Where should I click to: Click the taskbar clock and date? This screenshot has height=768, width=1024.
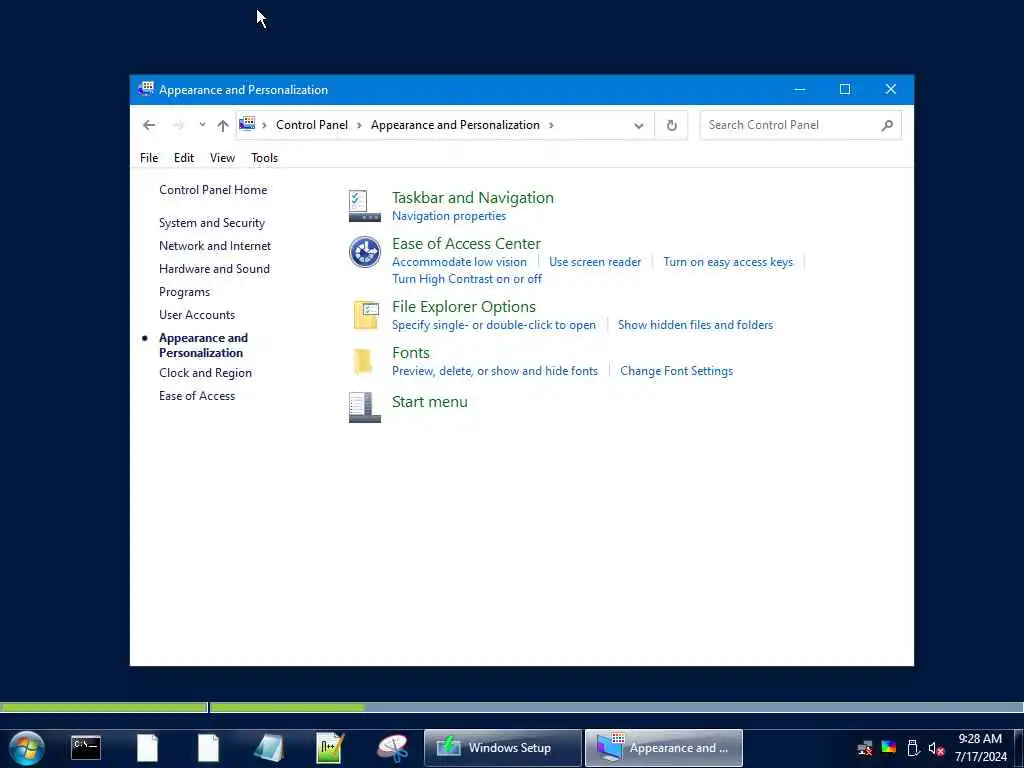[x=980, y=748]
